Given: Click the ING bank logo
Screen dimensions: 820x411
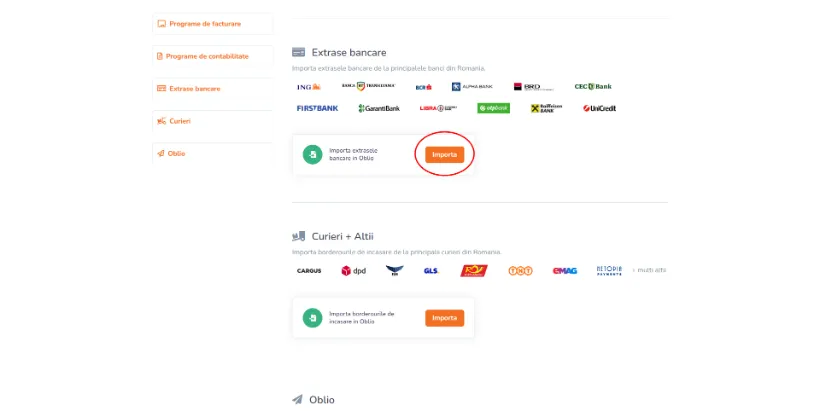Looking at the screenshot, I should pos(309,87).
